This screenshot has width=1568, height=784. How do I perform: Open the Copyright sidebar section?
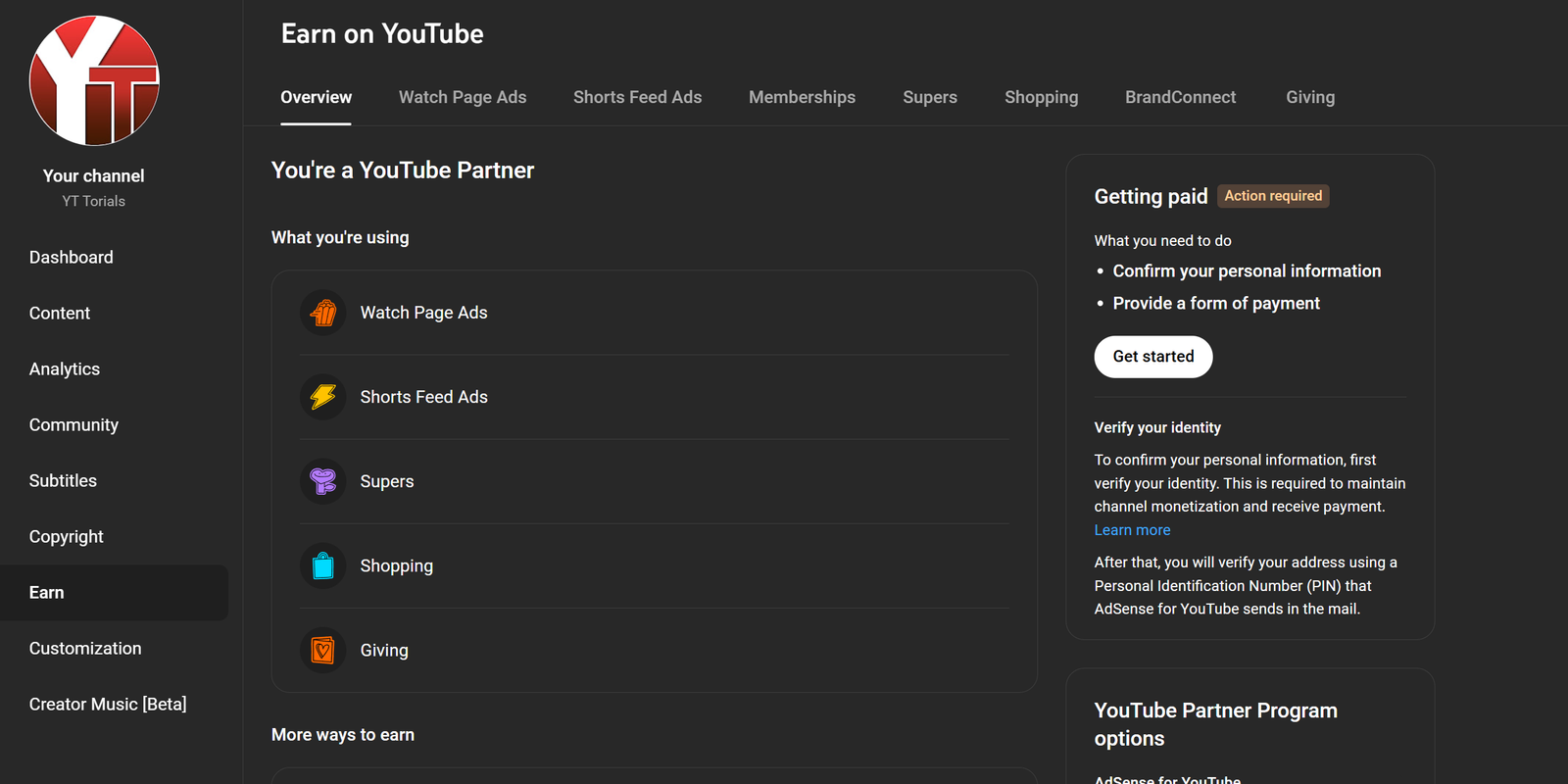(x=67, y=536)
